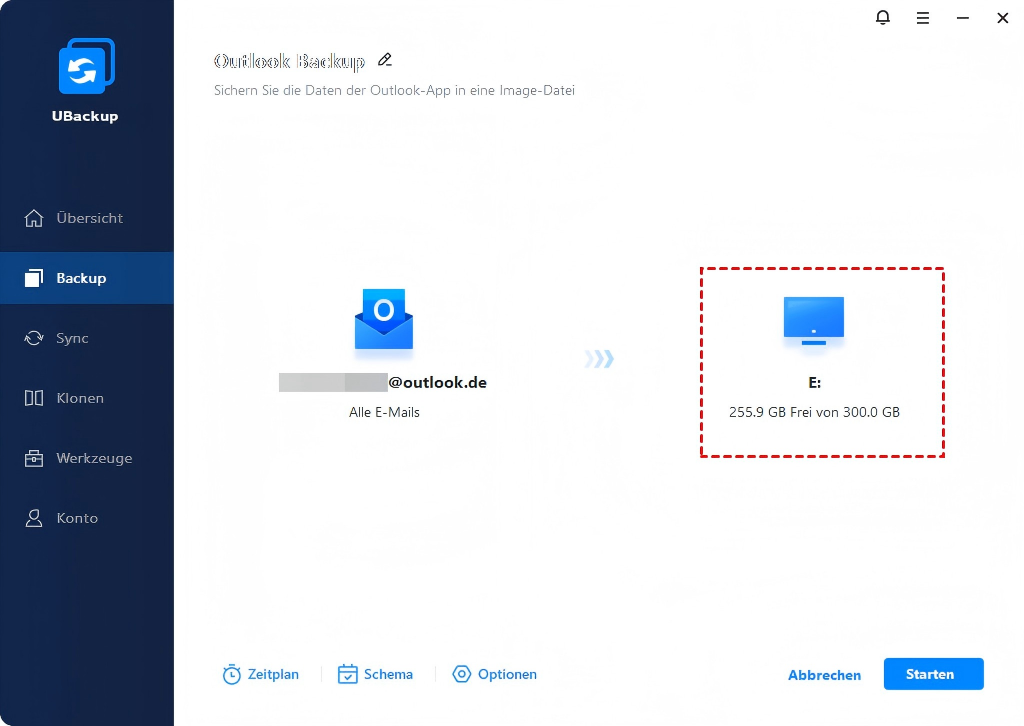Open the Konto page

(x=77, y=518)
